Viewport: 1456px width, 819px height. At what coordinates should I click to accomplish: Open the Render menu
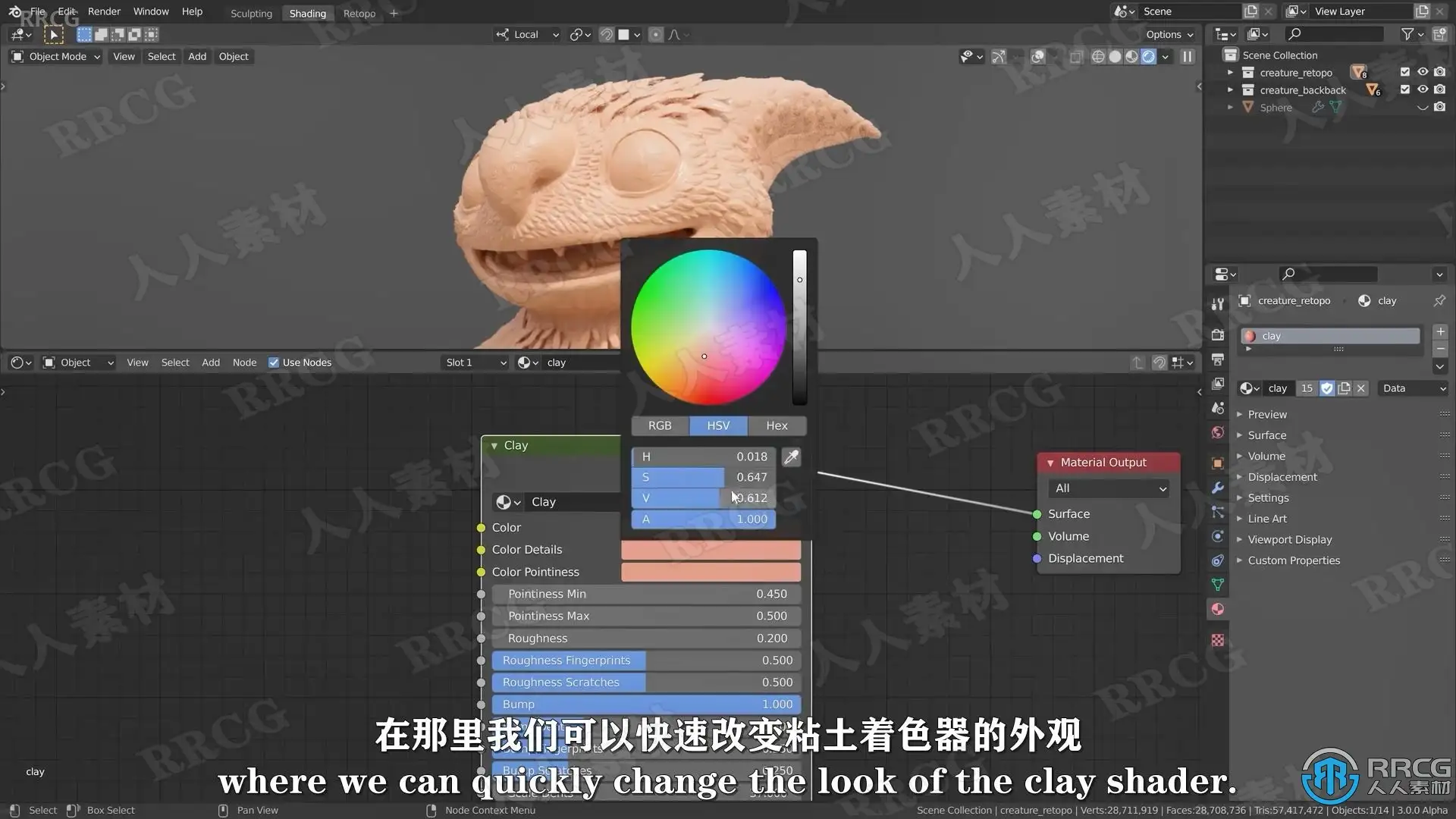point(104,11)
